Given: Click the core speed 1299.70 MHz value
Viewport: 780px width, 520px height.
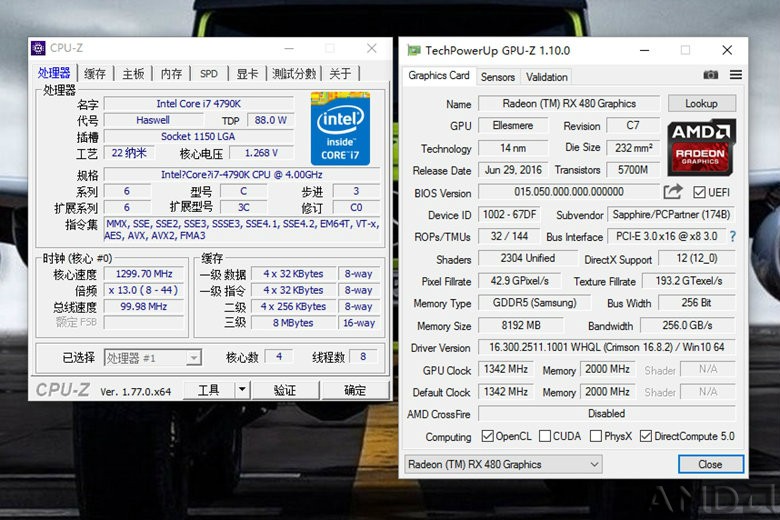Looking at the screenshot, I should pos(144,274).
